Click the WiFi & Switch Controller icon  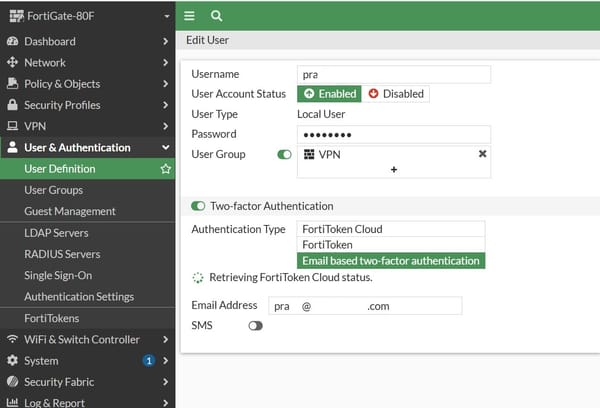point(12,339)
